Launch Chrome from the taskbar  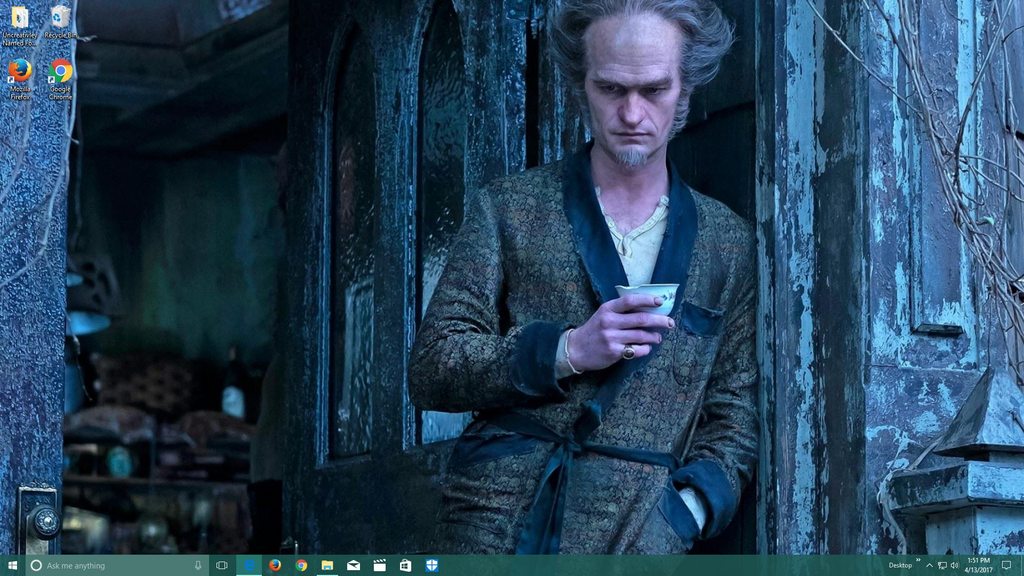(x=301, y=566)
